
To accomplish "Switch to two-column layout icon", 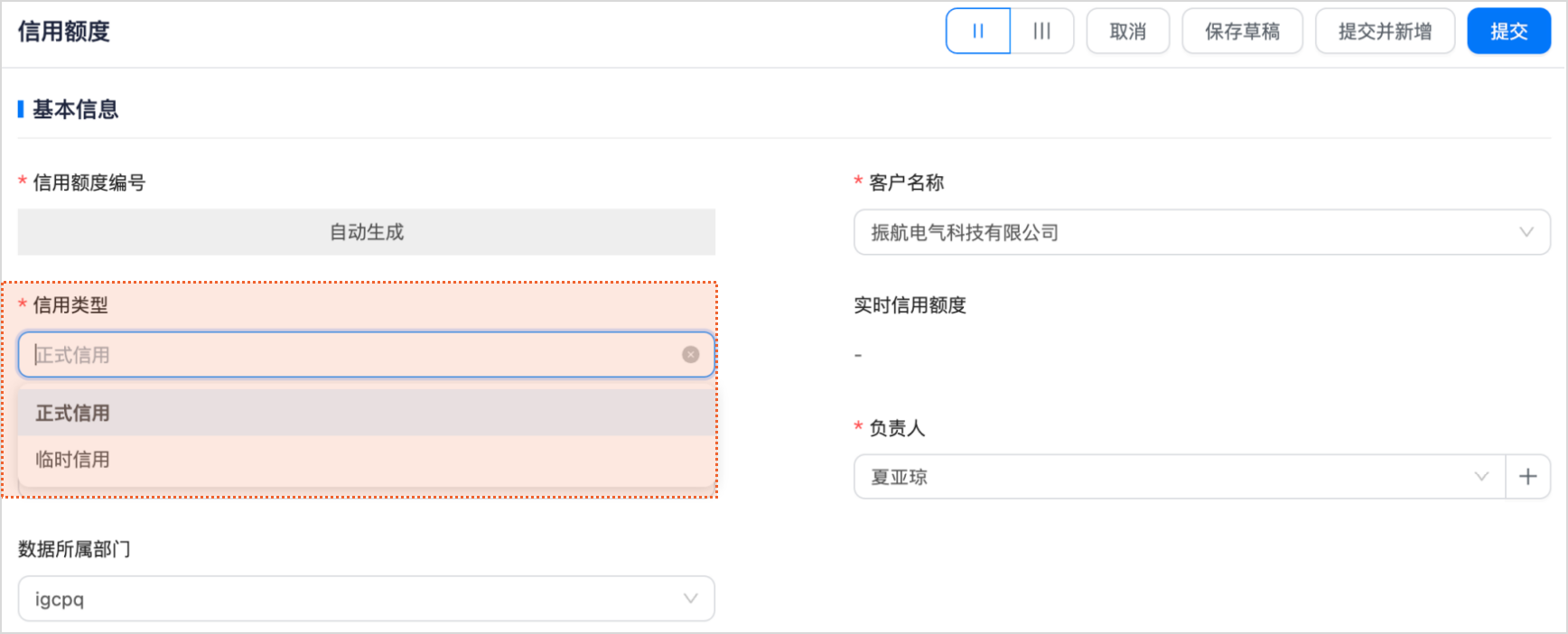I will tap(978, 32).
